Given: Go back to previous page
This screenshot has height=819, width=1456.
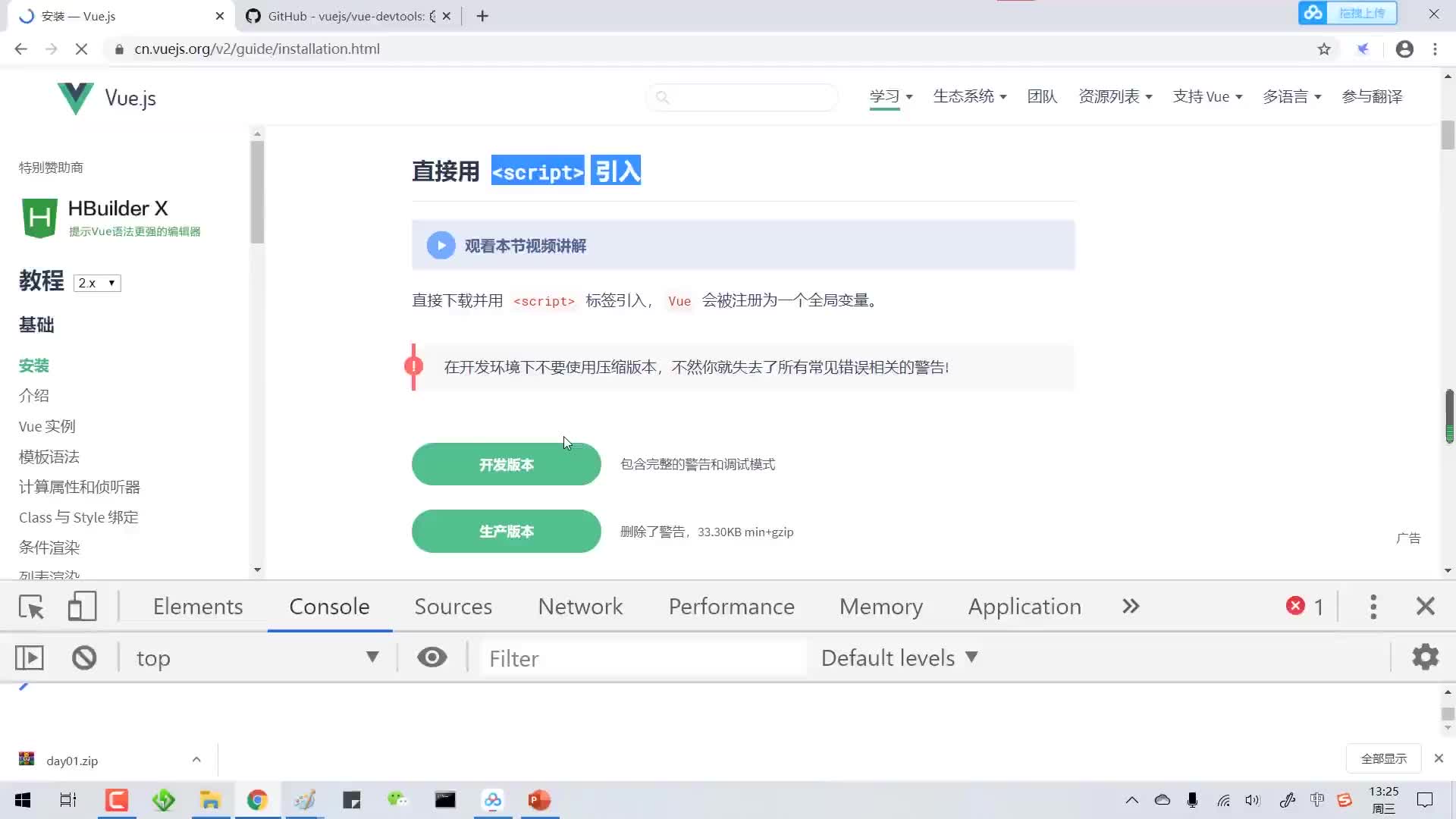Looking at the screenshot, I should pyautogui.click(x=20, y=49).
